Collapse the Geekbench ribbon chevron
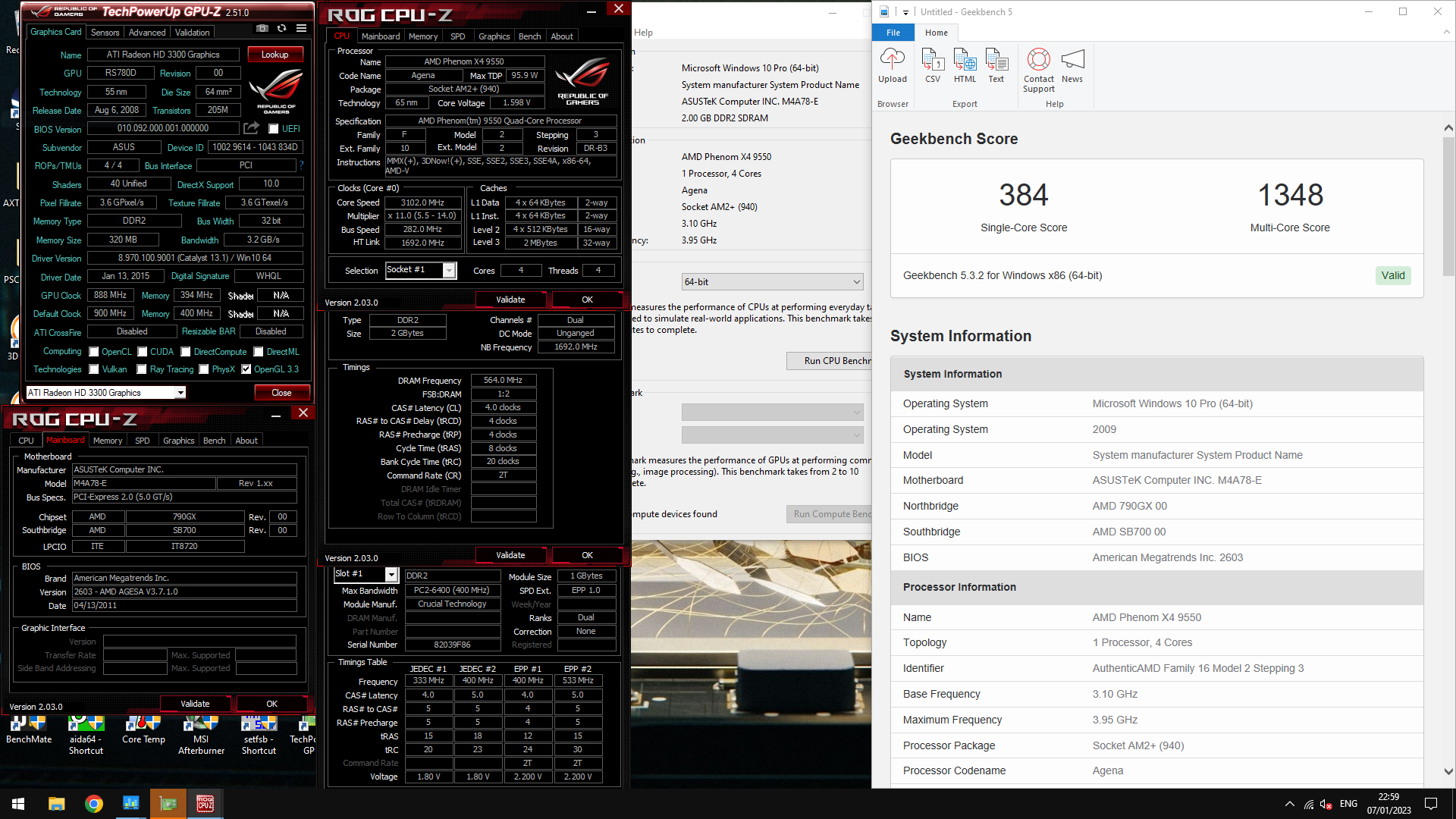Image resolution: width=1456 pixels, height=819 pixels. tap(1446, 33)
